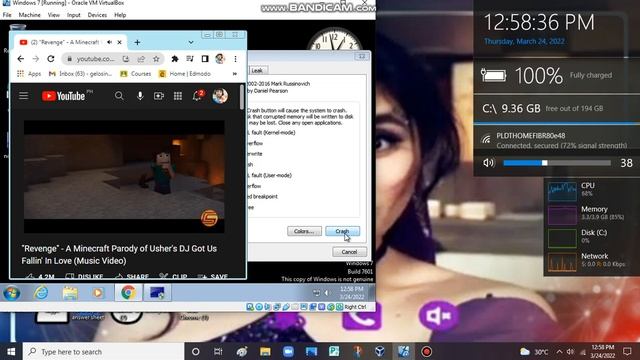Click the Windows 7 tray volume icon
The height and width of the screenshot is (360, 640).
click(x=327, y=293)
